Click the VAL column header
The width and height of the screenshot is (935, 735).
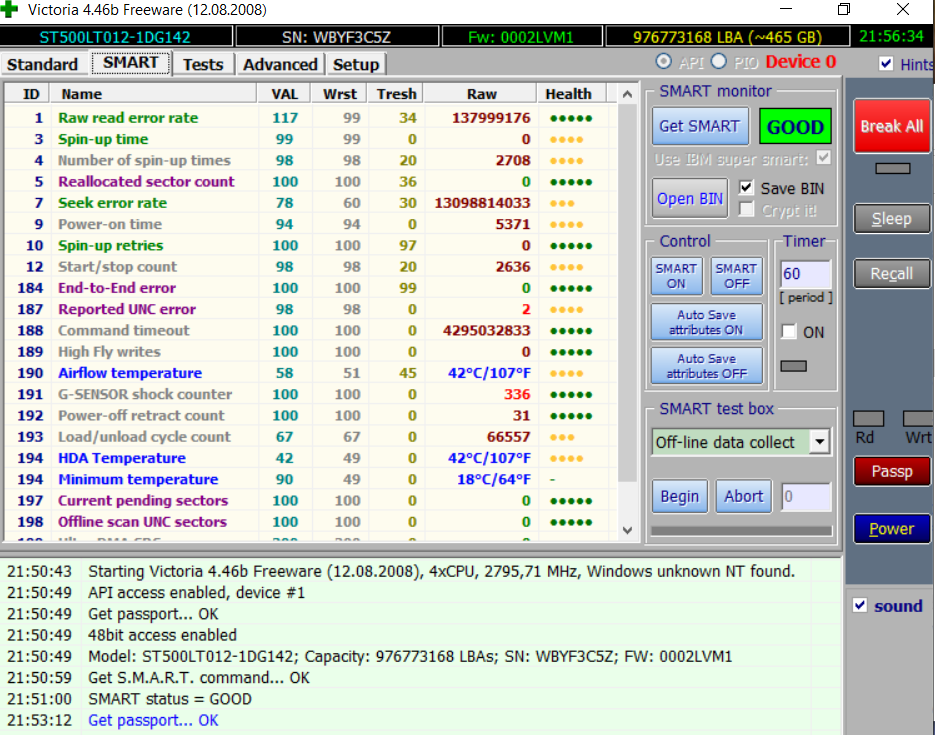tap(284, 94)
